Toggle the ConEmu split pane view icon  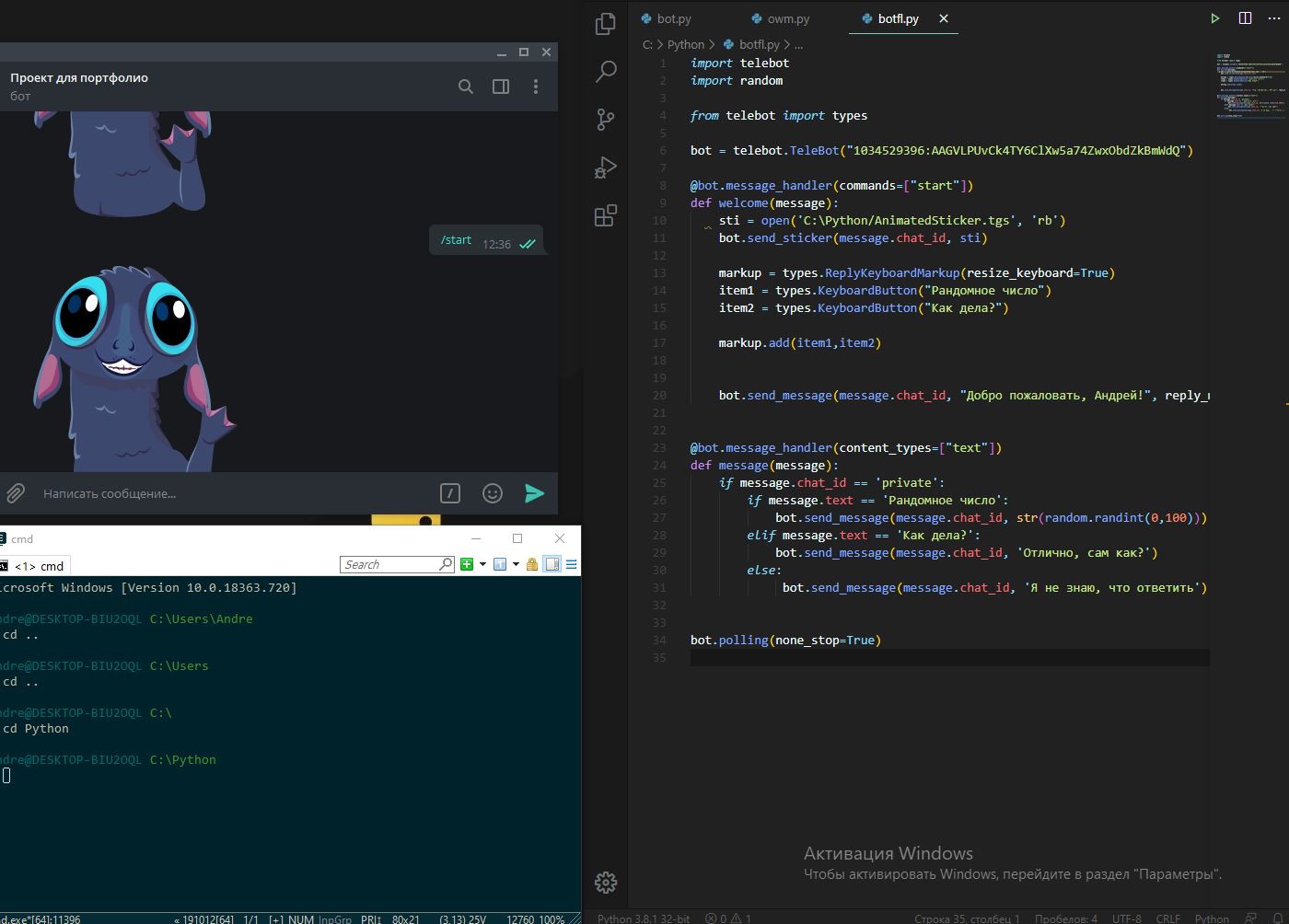552,564
